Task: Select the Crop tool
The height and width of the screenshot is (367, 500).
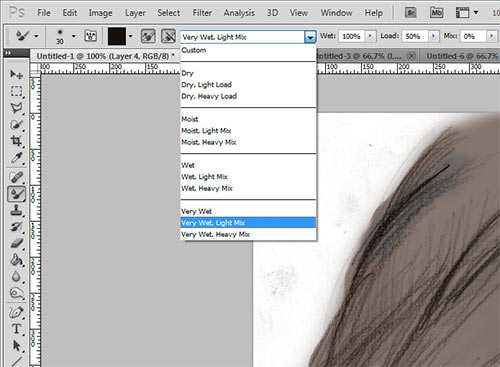Action: (x=16, y=141)
